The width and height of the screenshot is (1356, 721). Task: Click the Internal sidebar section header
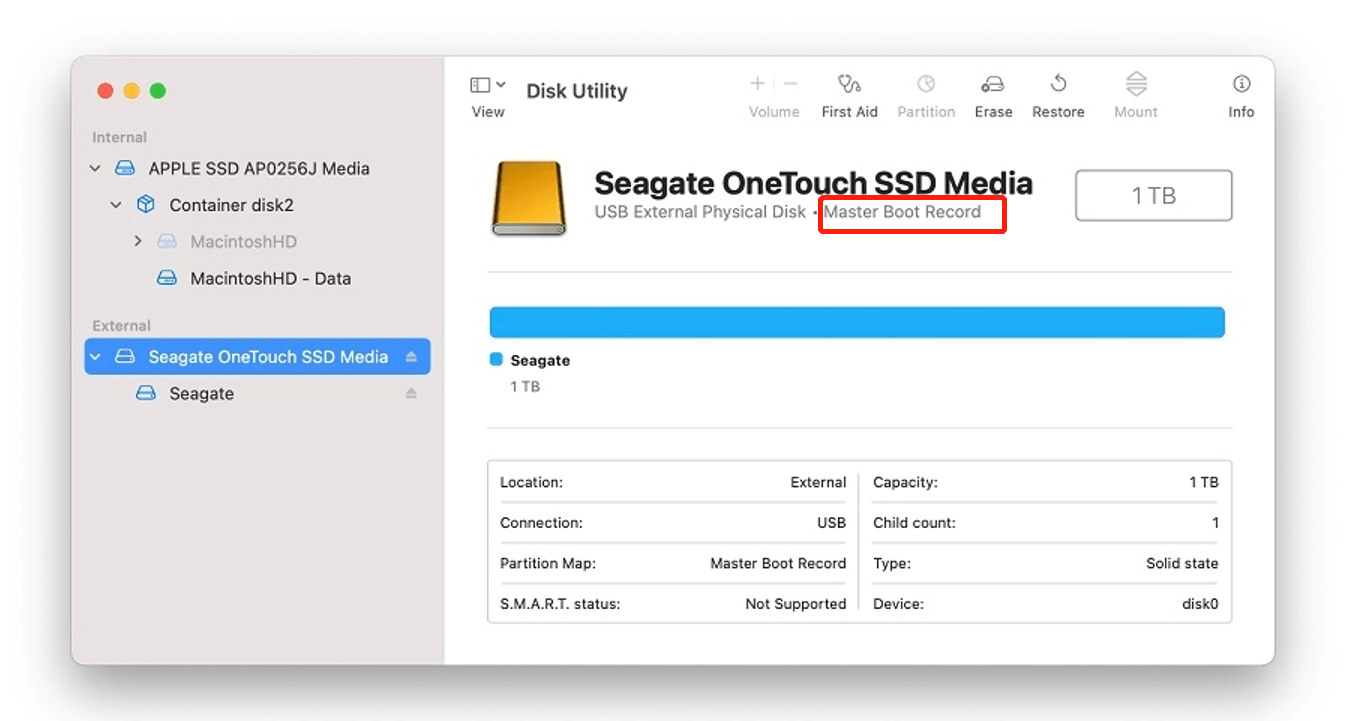[x=119, y=137]
